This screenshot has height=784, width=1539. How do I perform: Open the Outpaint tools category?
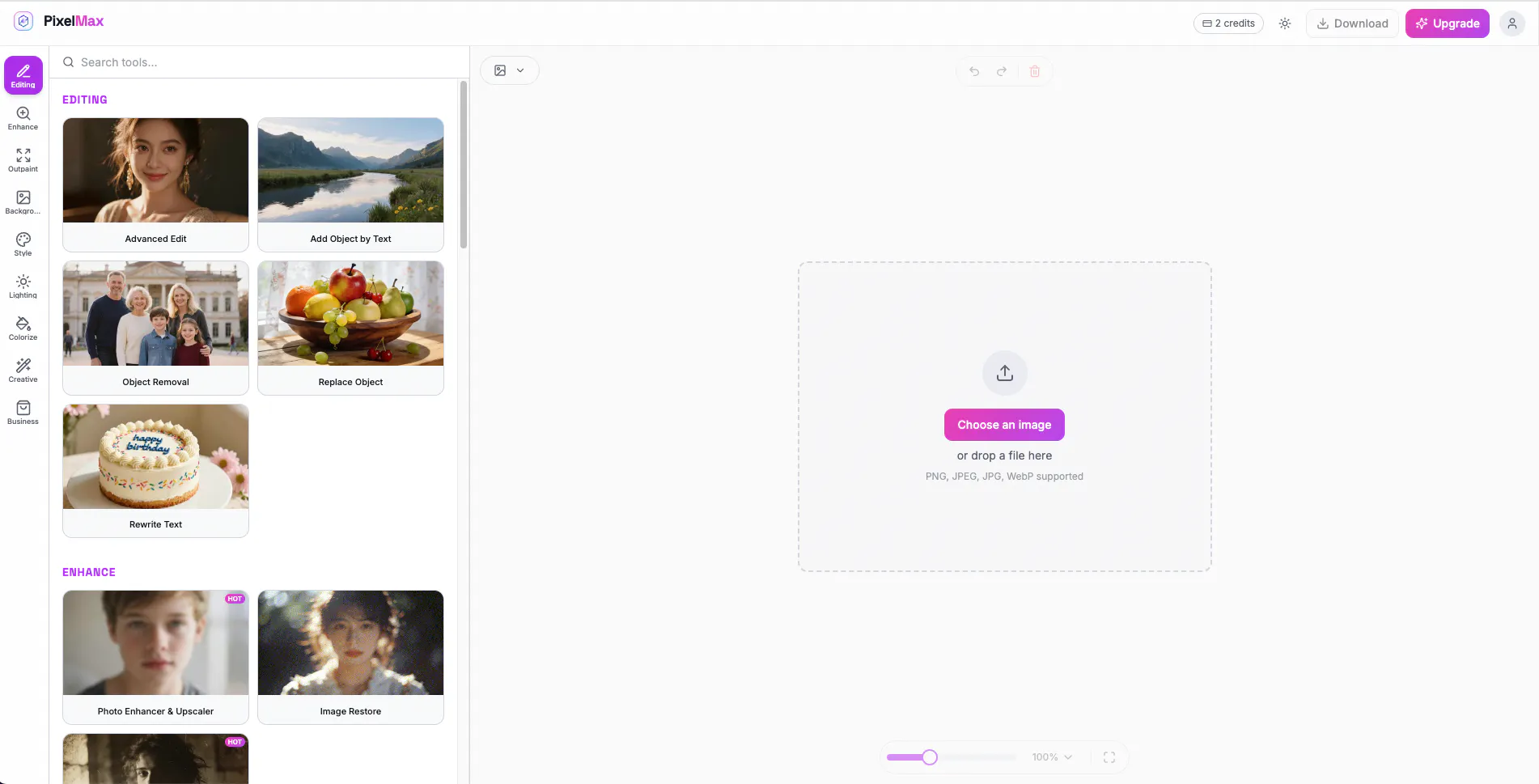pyautogui.click(x=23, y=159)
